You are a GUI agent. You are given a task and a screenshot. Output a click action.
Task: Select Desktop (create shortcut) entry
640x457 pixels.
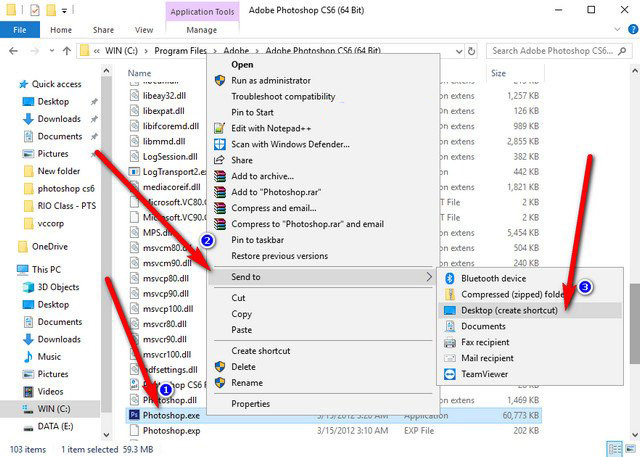[530, 311]
